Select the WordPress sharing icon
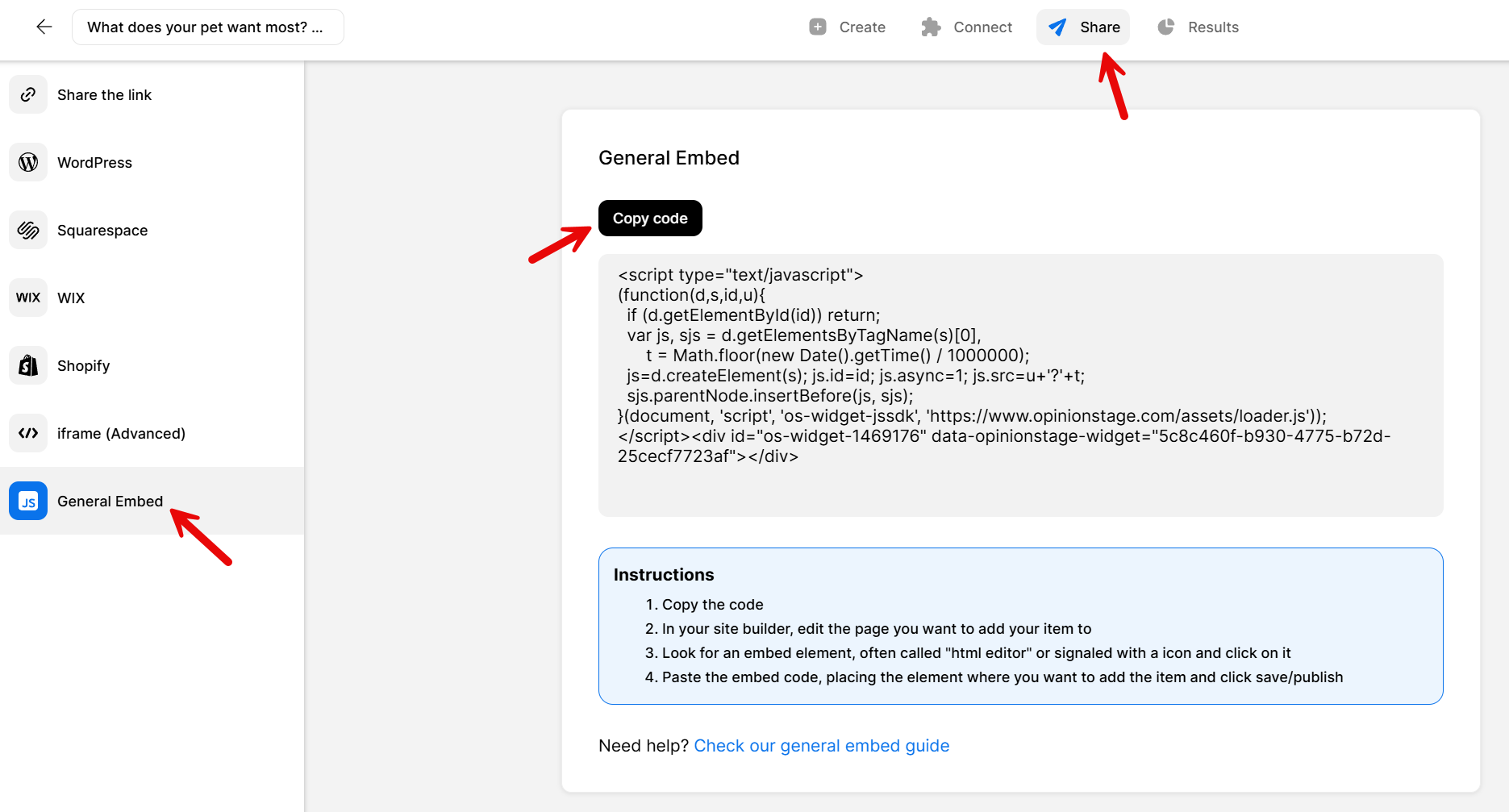The width and height of the screenshot is (1509, 812). click(x=27, y=162)
